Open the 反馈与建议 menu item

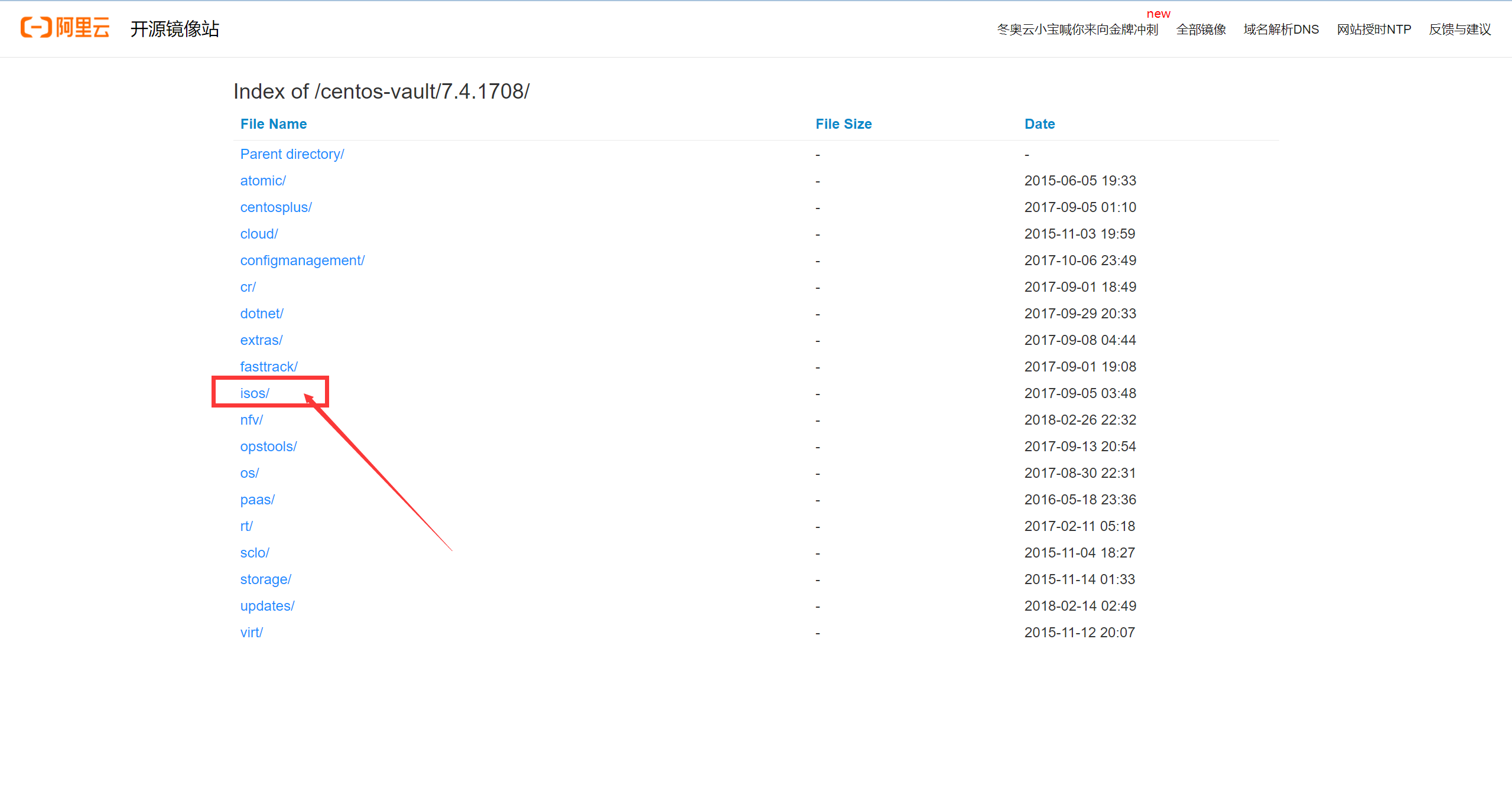coord(1459,30)
